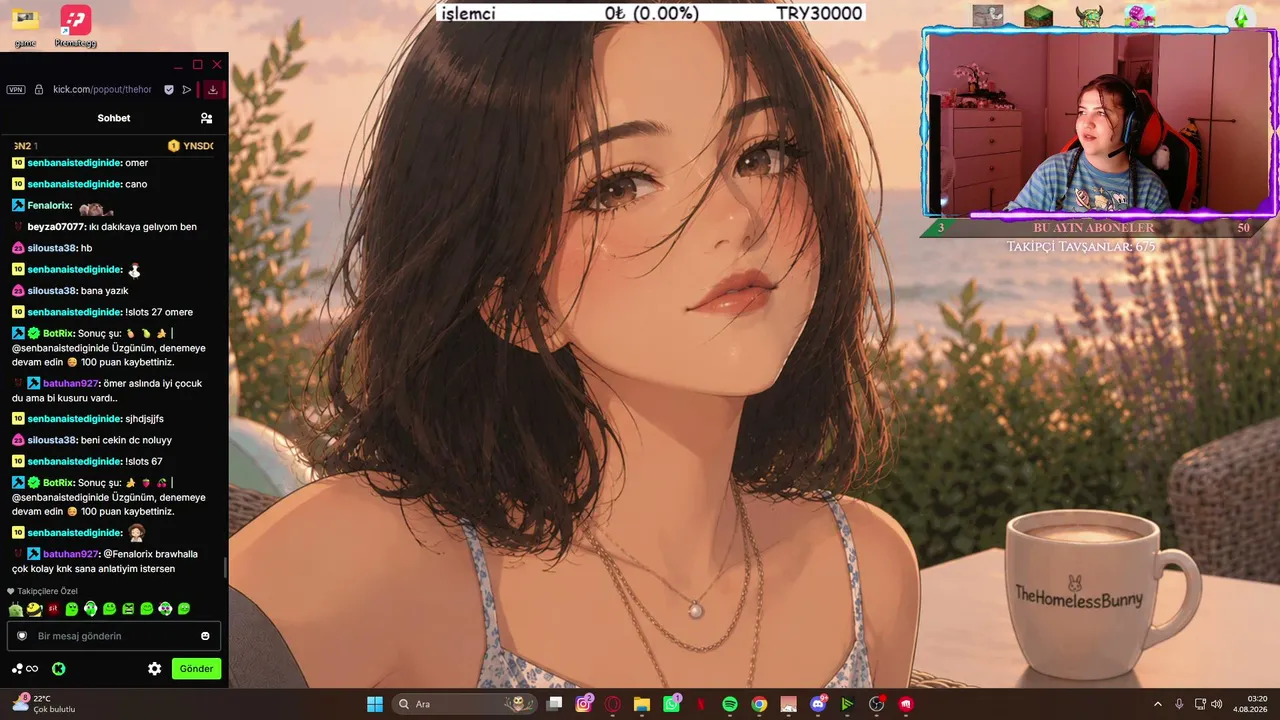
Task: Click the YNSDC leaderboard entry
Action: coord(191,146)
